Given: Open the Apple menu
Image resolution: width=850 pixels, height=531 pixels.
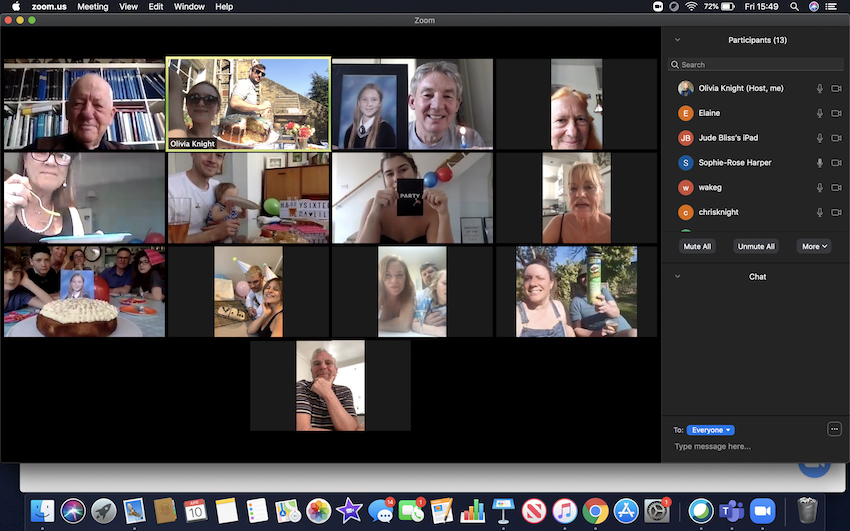Looking at the screenshot, I should [16, 7].
